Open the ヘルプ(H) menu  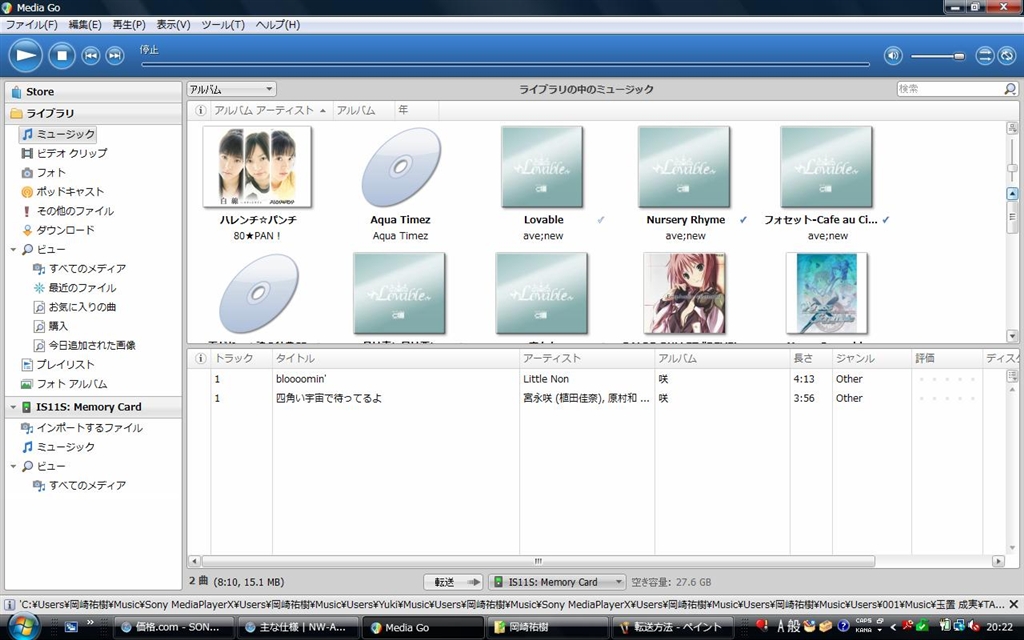(x=278, y=25)
